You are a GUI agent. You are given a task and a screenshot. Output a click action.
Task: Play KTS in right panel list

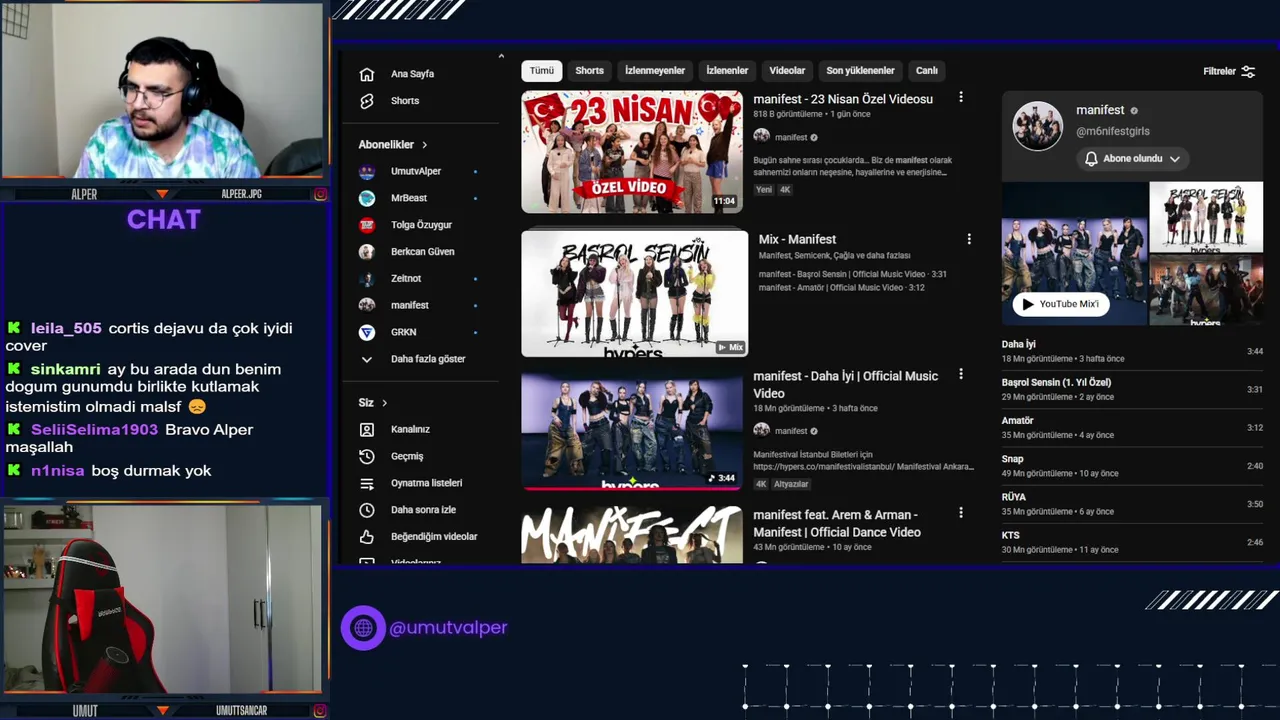point(1132,542)
